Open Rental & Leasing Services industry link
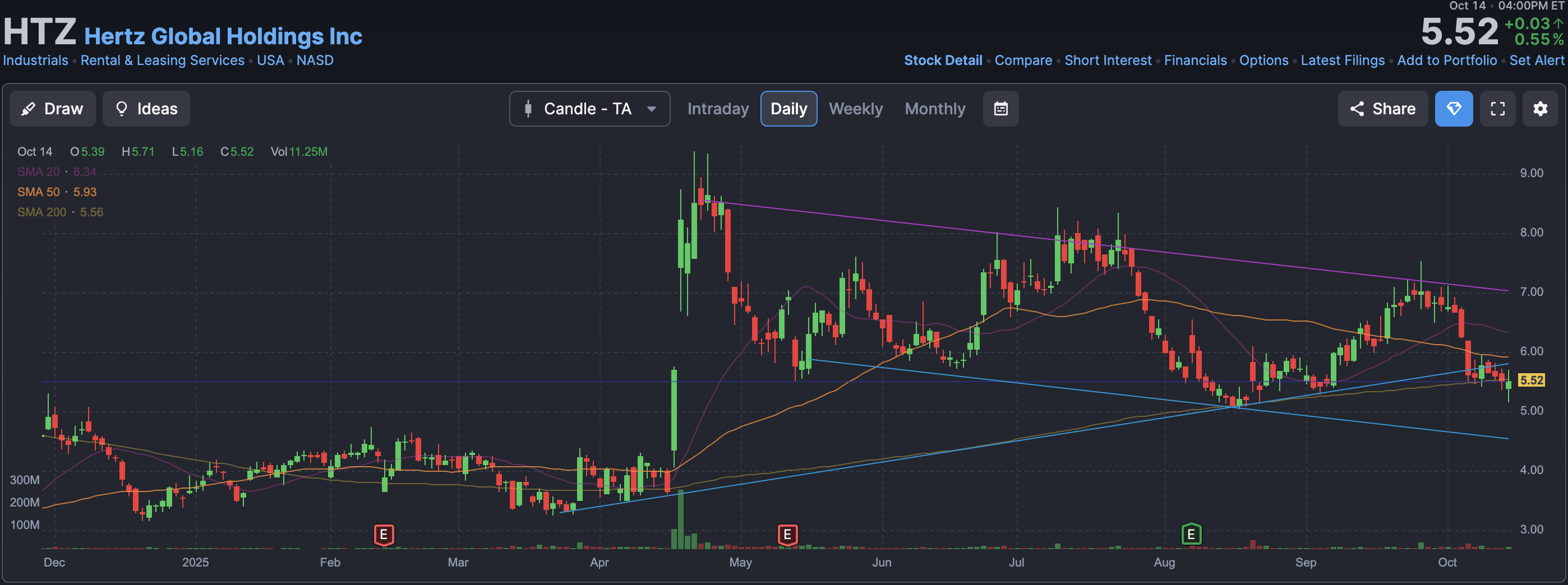Viewport: 1568px width, 585px height. 163,60
